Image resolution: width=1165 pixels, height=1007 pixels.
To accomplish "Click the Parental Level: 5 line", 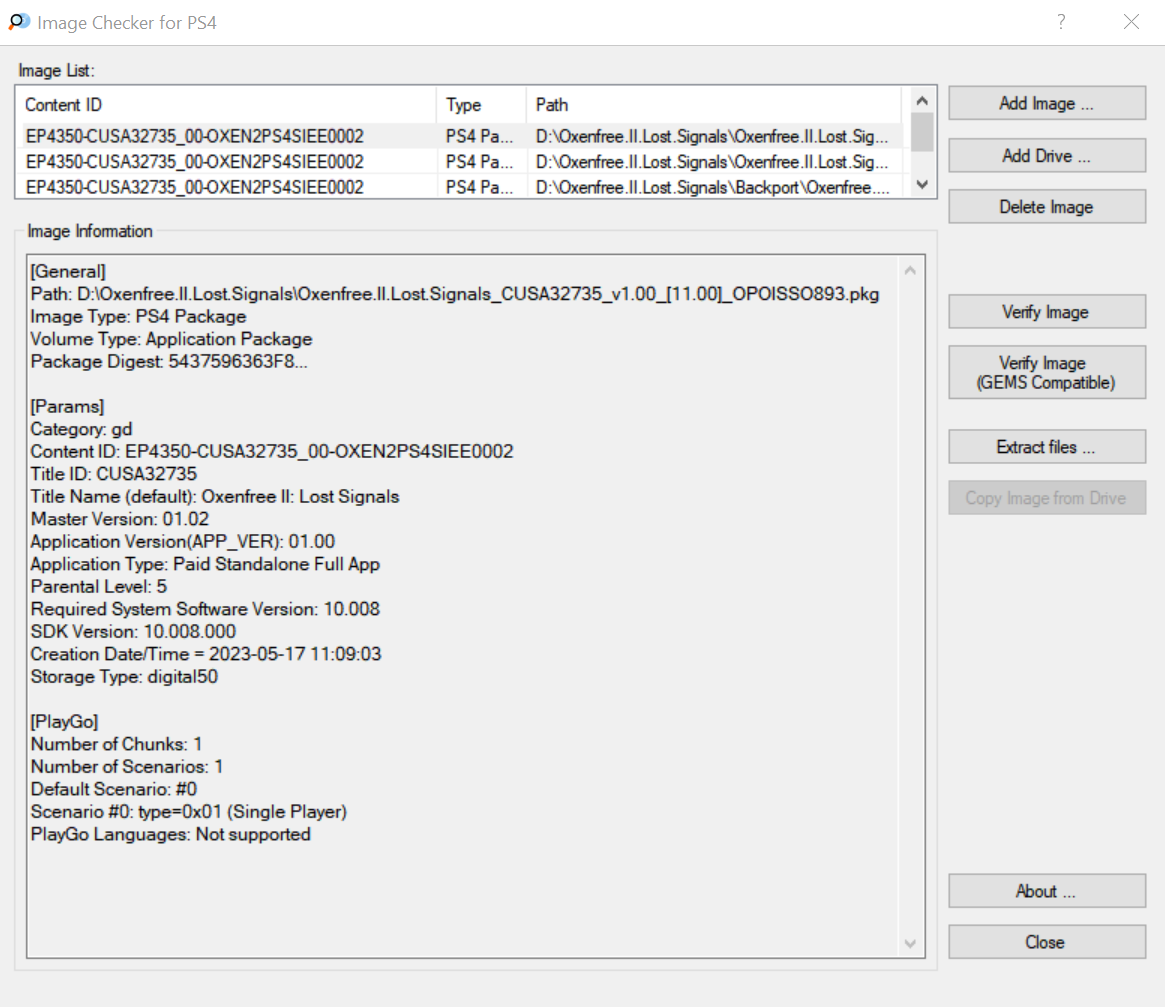I will [99, 586].
